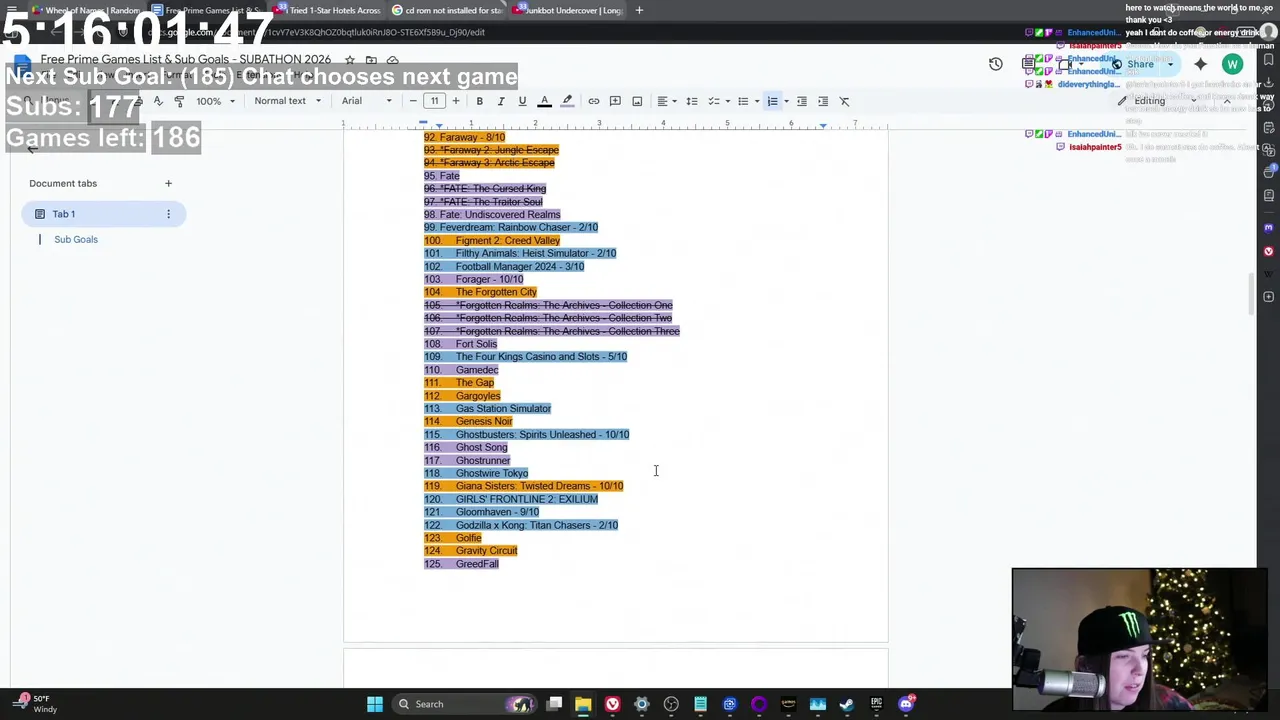Open the W account avatar
This screenshot has width=1280, height=720.
point(1232,64)
